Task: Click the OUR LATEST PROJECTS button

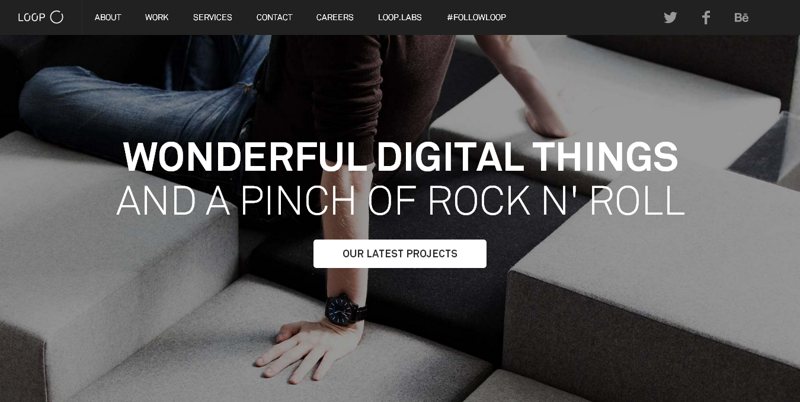Action: [399, 254]
